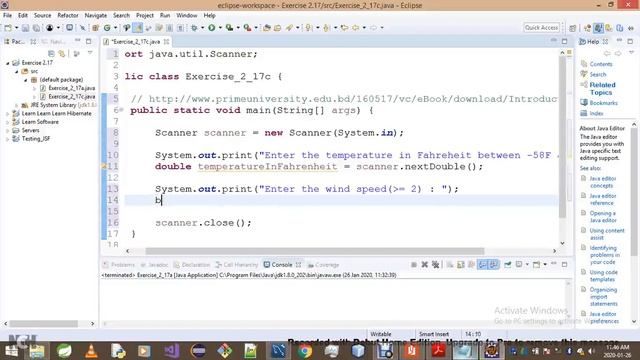Click the Coverage launch icon in the toolbar
The height and width of the screenshot is (360, 640).
pyautogui.click(x=229, y=28)
